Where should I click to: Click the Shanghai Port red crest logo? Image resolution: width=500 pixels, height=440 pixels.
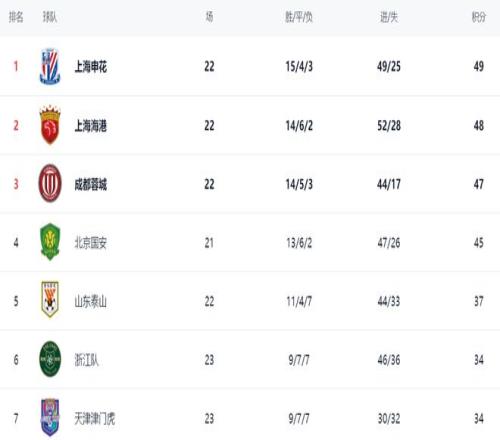pos(50,125)
